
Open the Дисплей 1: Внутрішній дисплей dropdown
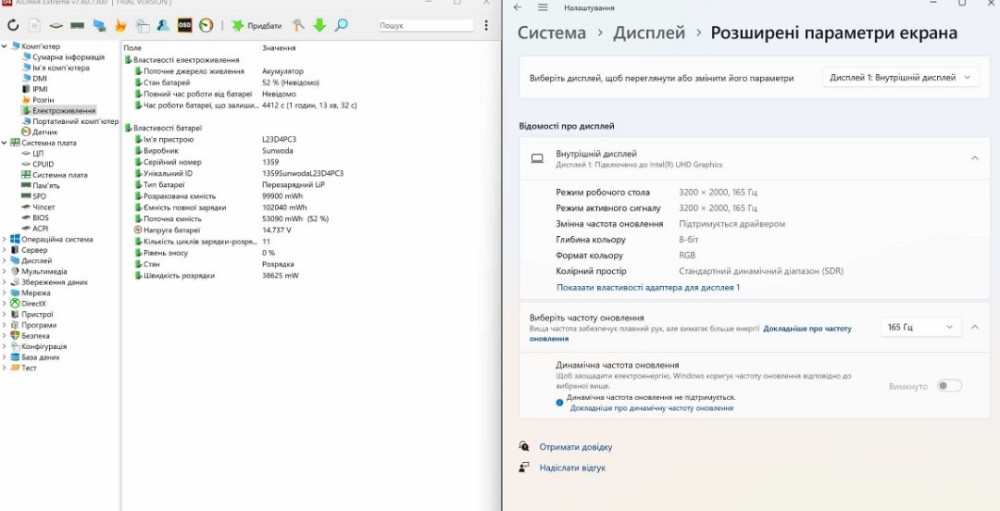(x=901, y=77)
